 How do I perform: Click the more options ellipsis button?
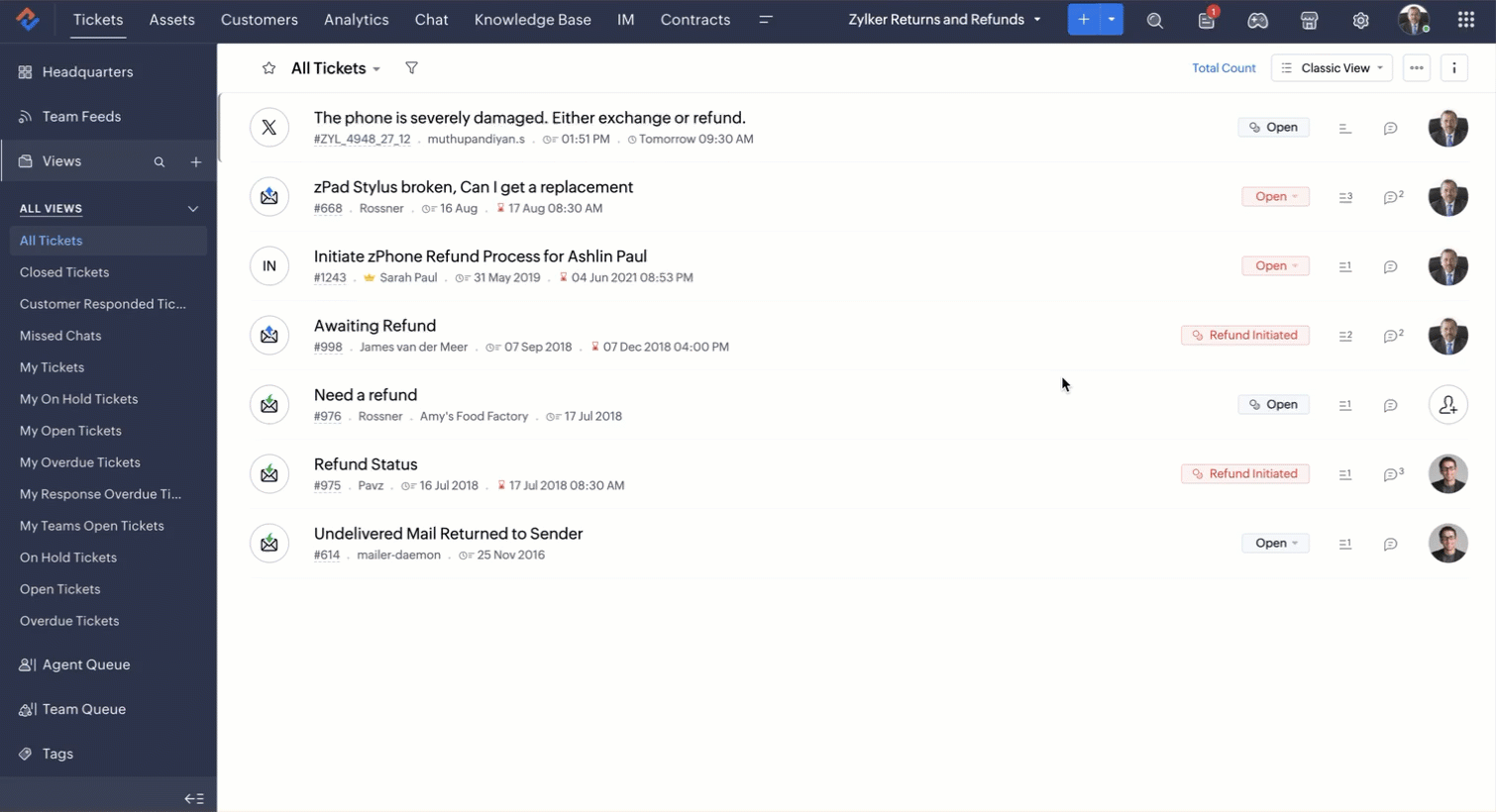click(x=1416, y=68)
